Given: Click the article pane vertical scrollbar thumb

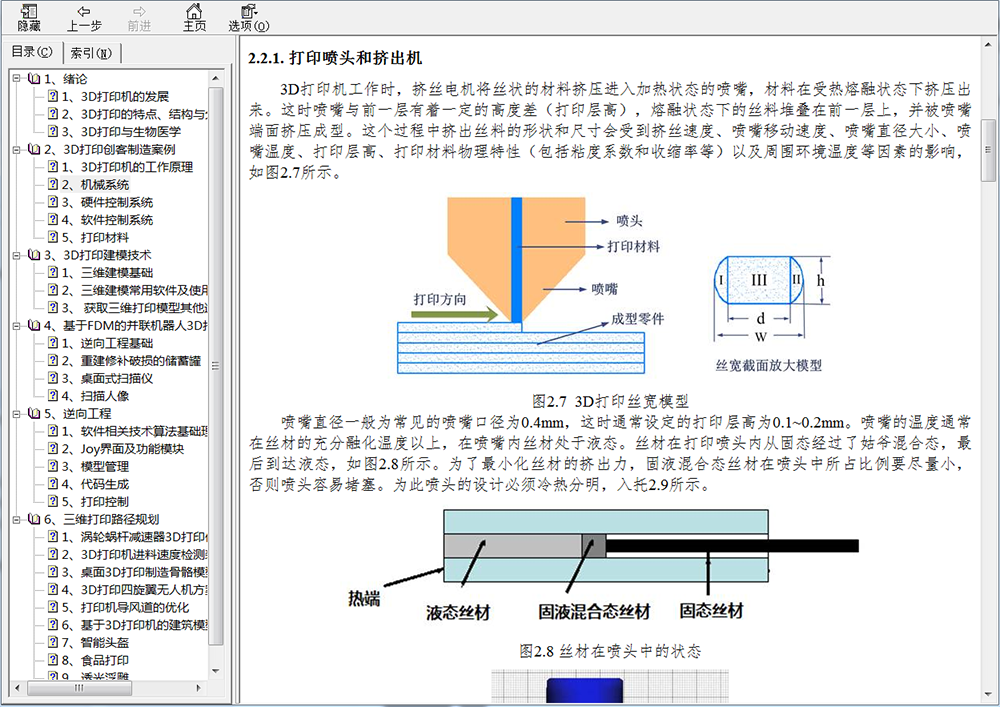Looking at the screenshot, I should (x=989, y=150).
